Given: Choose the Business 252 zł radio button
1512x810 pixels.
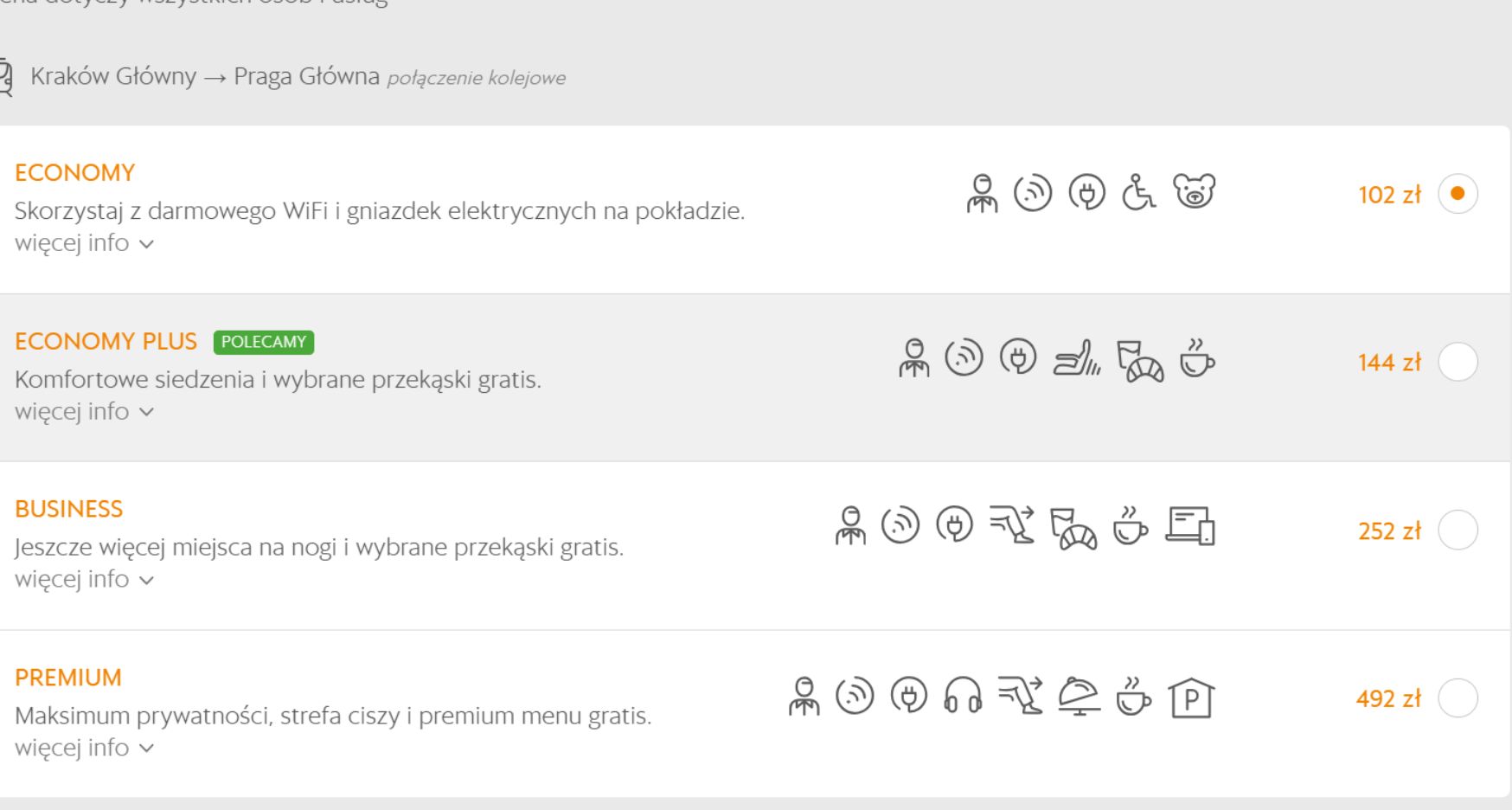Looking at the screenshot, I should [x=1458, y=530].
